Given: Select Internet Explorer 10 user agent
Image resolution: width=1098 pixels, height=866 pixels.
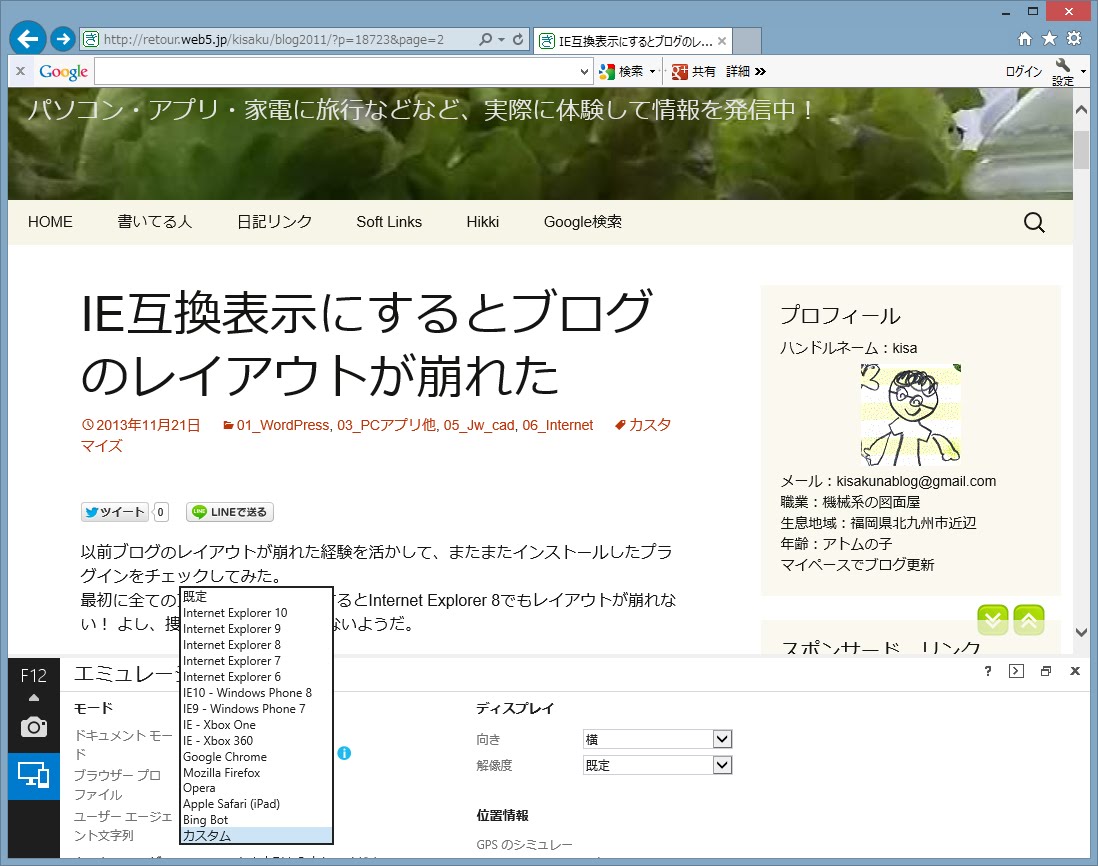Looking at the screenshot, I should click(x=256, y=613).
